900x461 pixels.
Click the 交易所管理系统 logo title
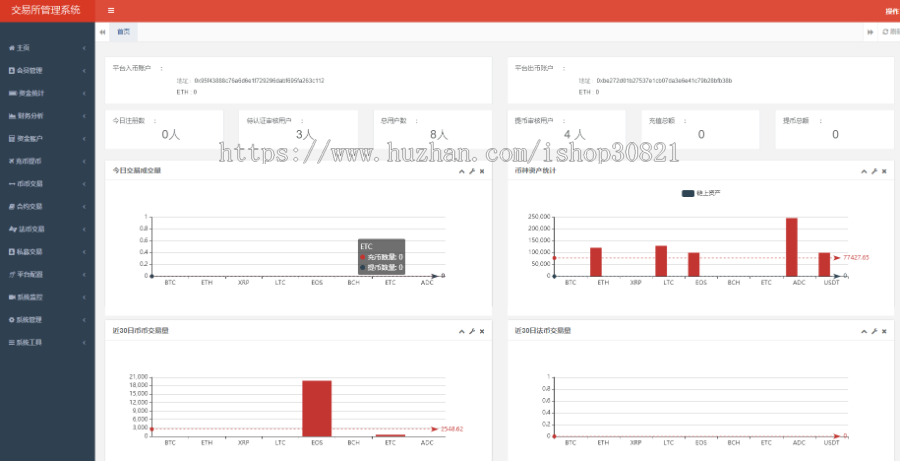coord(46,11)
